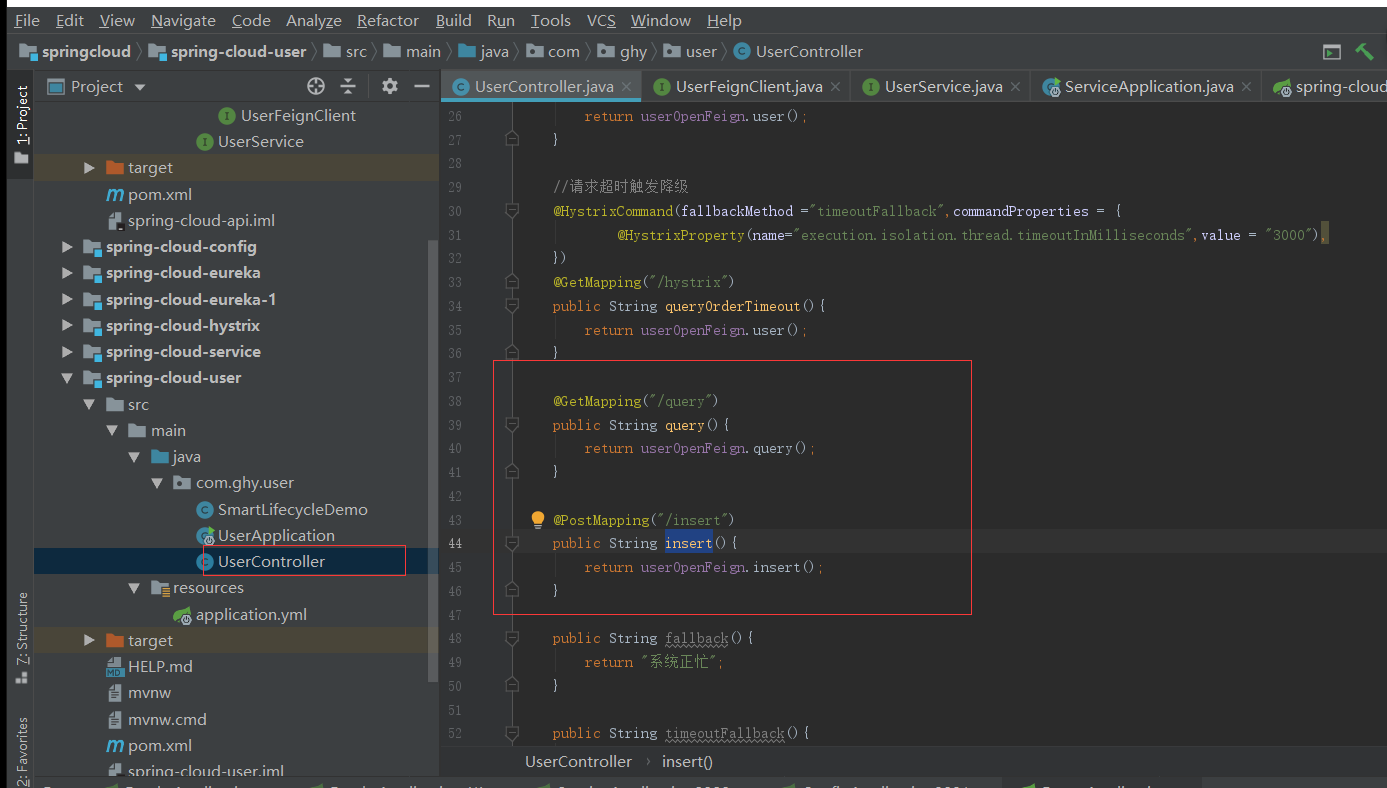Click the collapse all icon in Project panel
Image resolution: width=1387 pixels, height=788 pixels.
tap(348, 86)
